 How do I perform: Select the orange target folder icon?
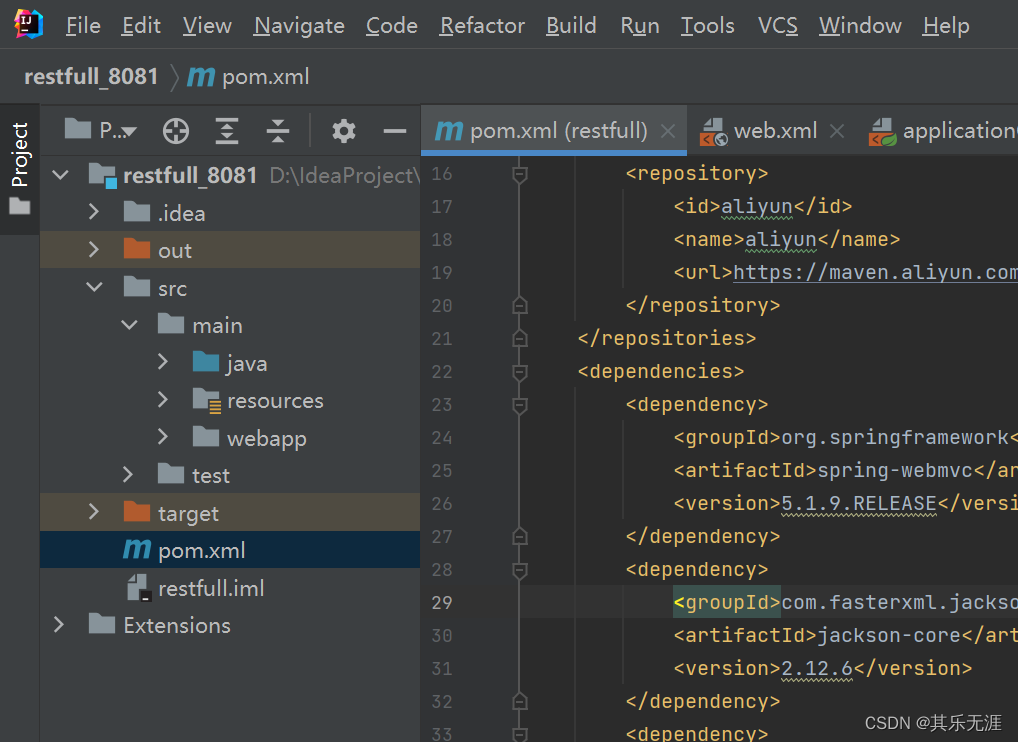pyautogui.click(x=137, y=512)
